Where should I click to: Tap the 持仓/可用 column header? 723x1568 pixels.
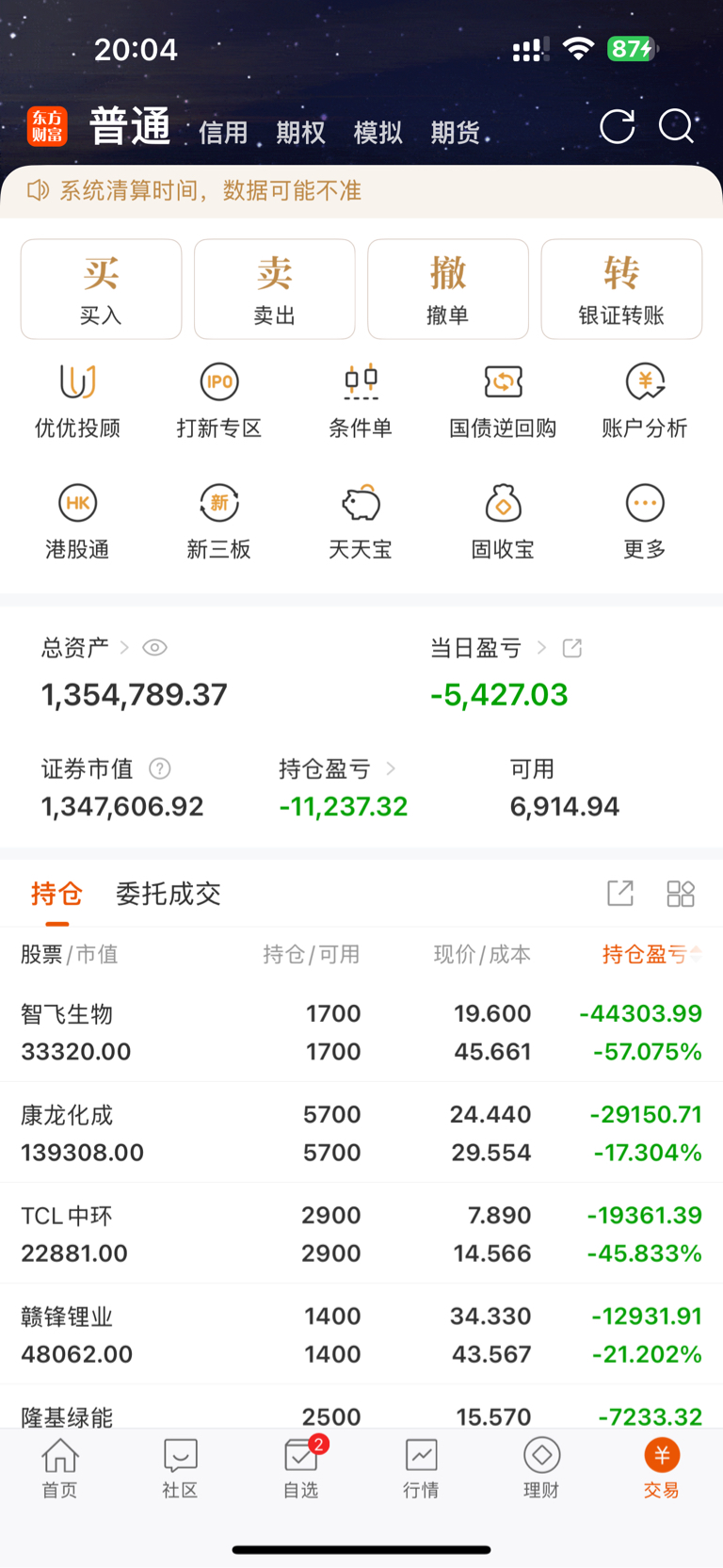pyautogui.click(x=312, y=954)
